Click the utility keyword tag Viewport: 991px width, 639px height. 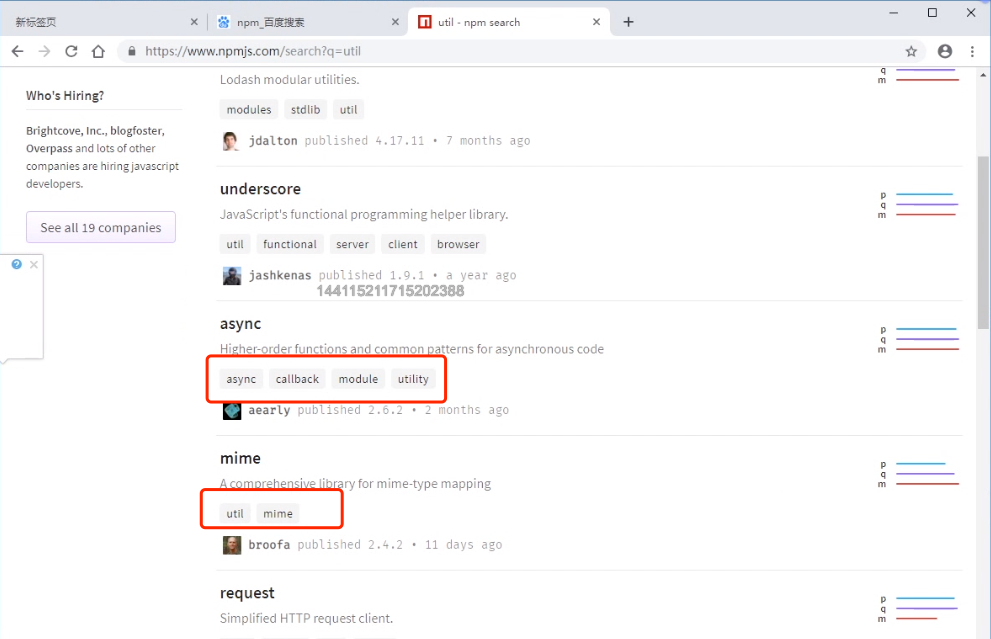coord(413,379)
